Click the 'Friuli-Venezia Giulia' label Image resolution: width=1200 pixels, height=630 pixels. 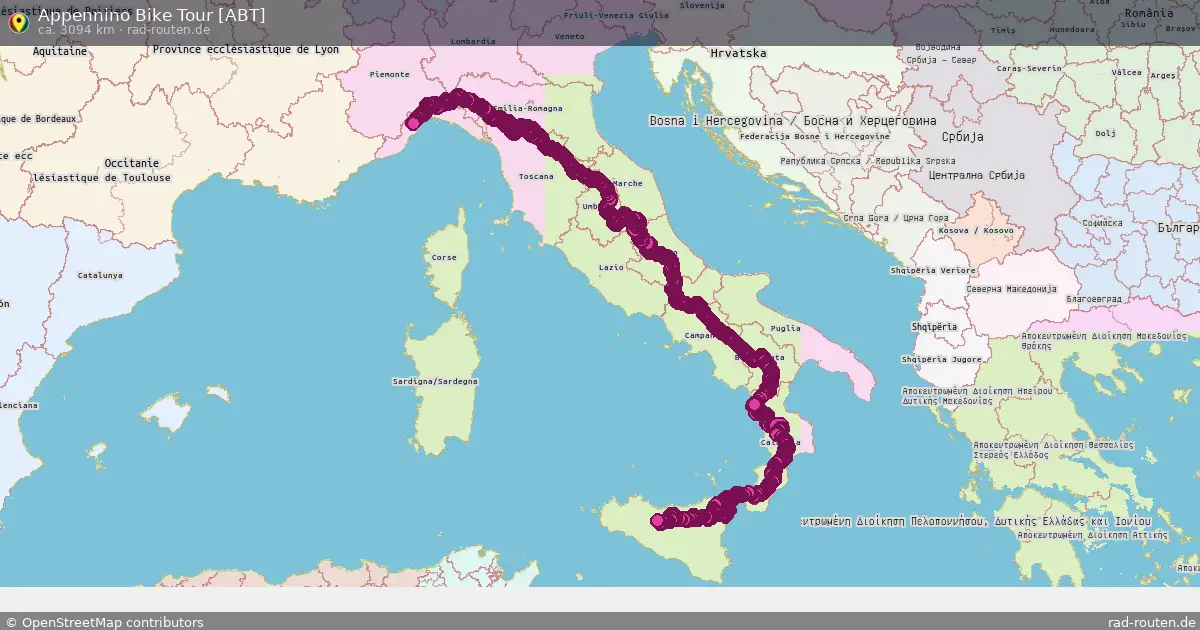(617, 15)
